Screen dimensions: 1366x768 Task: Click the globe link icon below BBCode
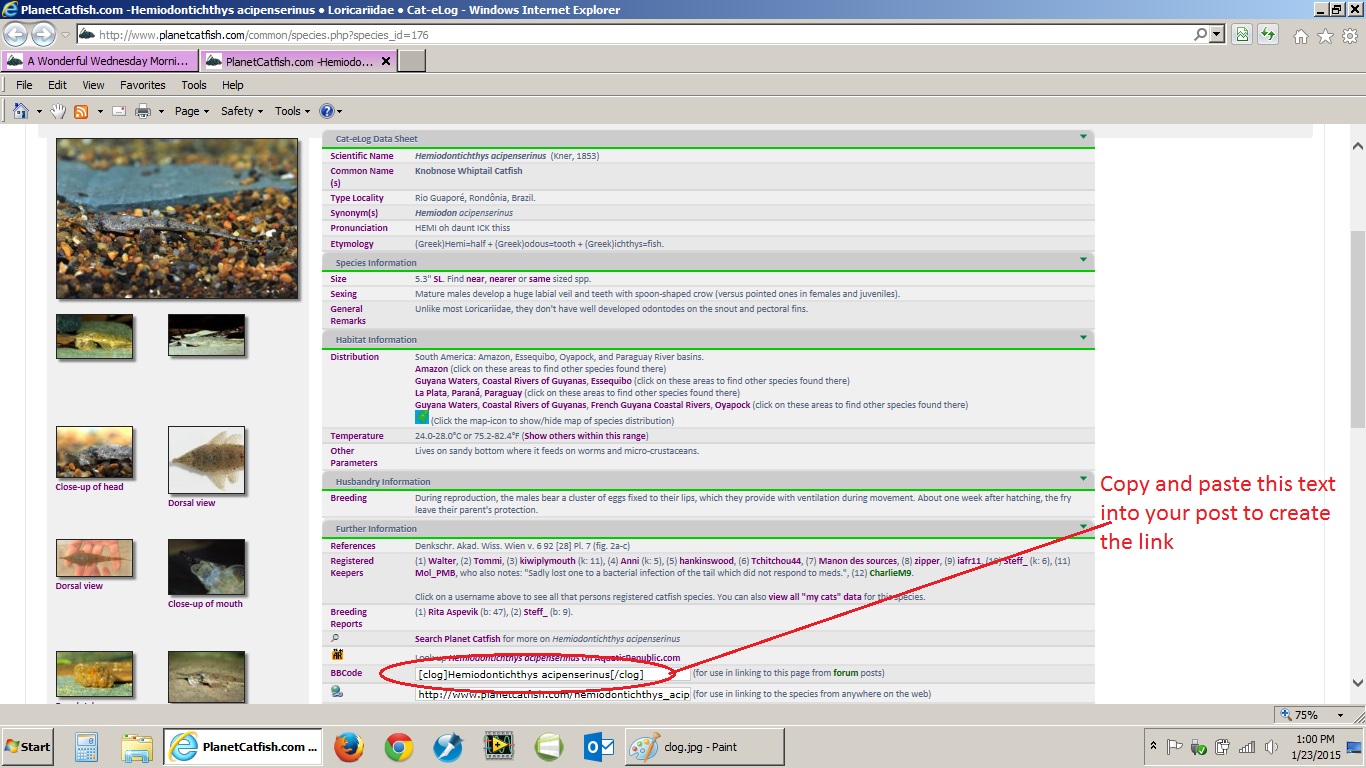(x=337, y=691)
